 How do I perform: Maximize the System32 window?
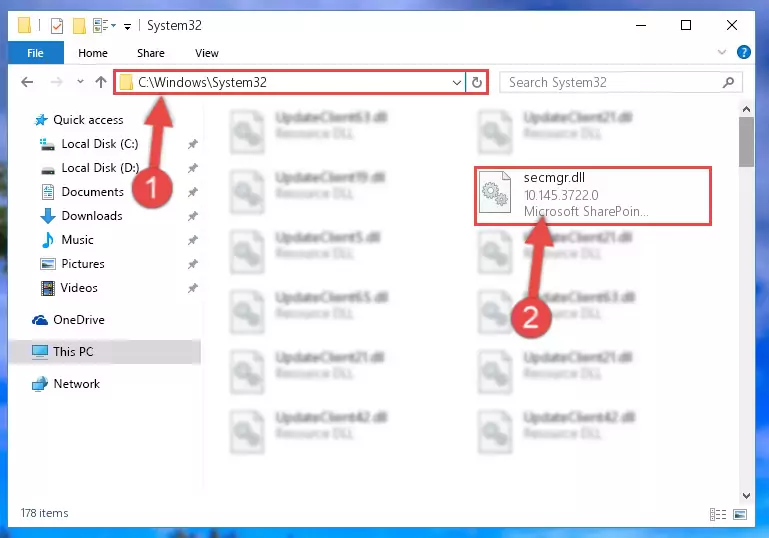coord(686,25)
